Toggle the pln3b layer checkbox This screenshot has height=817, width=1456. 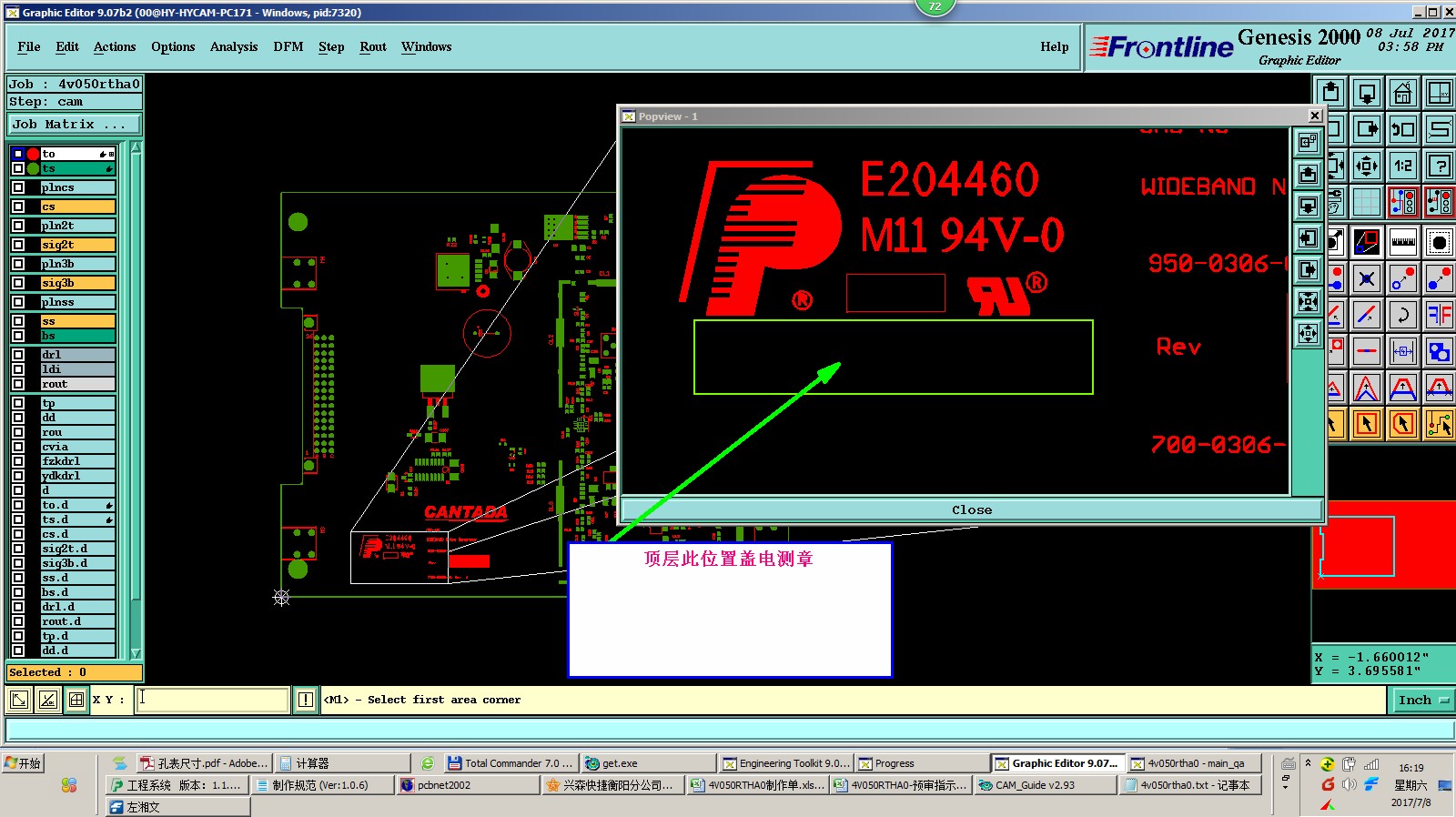(x=18, y=264)
